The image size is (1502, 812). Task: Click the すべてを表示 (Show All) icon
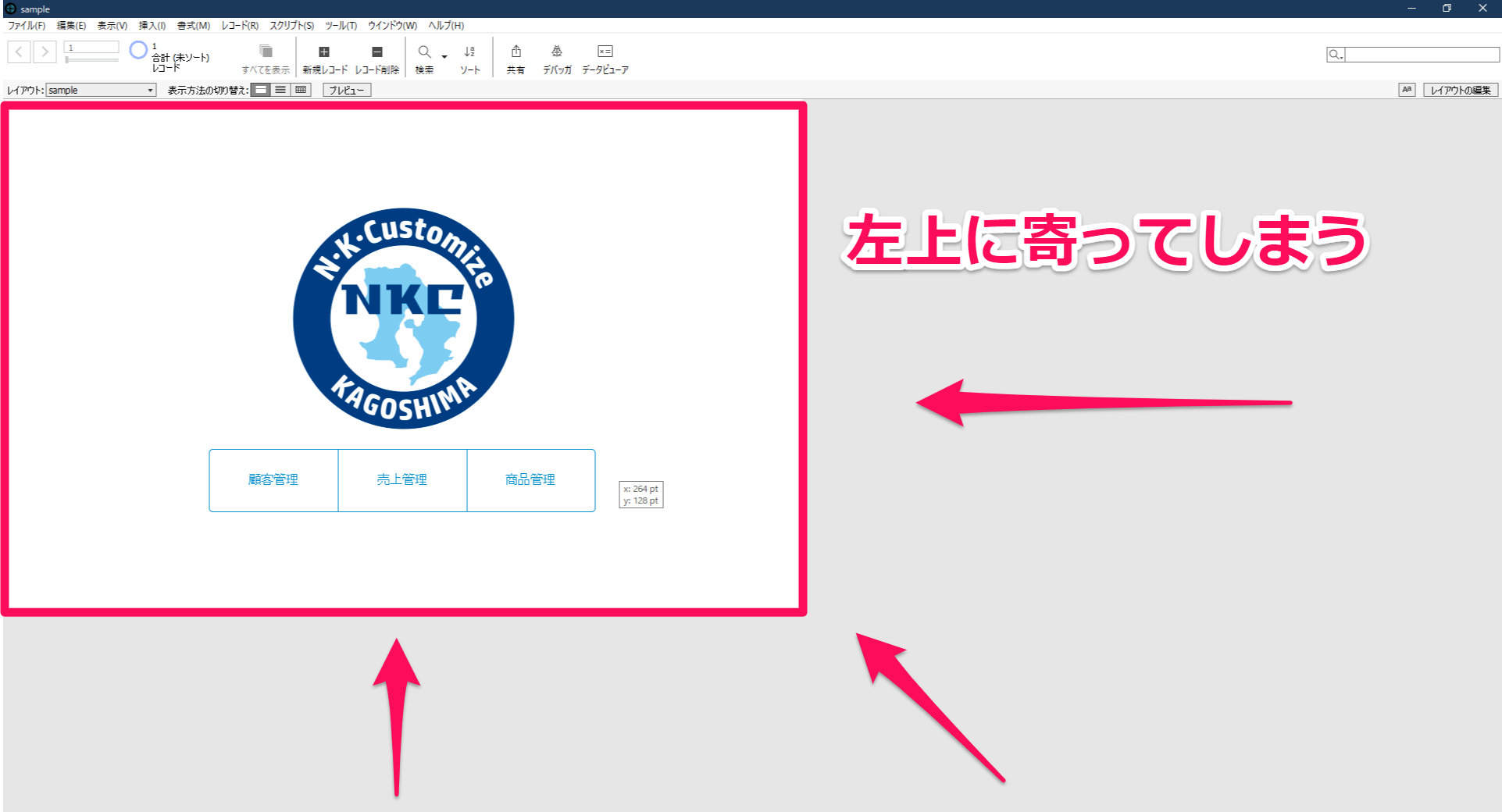click(266, 52)
